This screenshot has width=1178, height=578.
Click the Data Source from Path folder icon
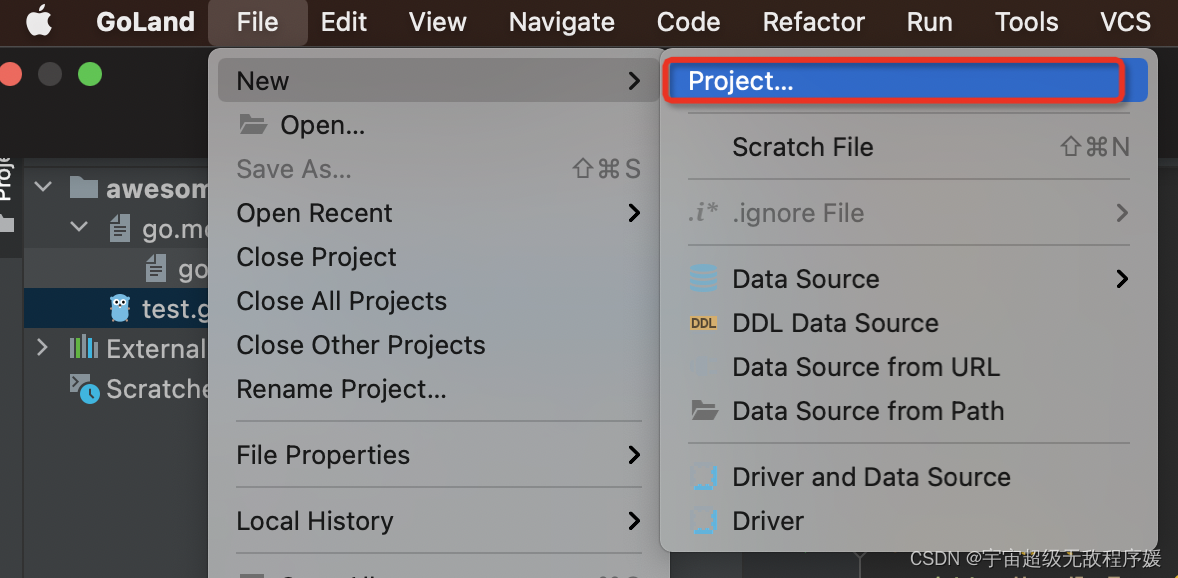(704, 411)
